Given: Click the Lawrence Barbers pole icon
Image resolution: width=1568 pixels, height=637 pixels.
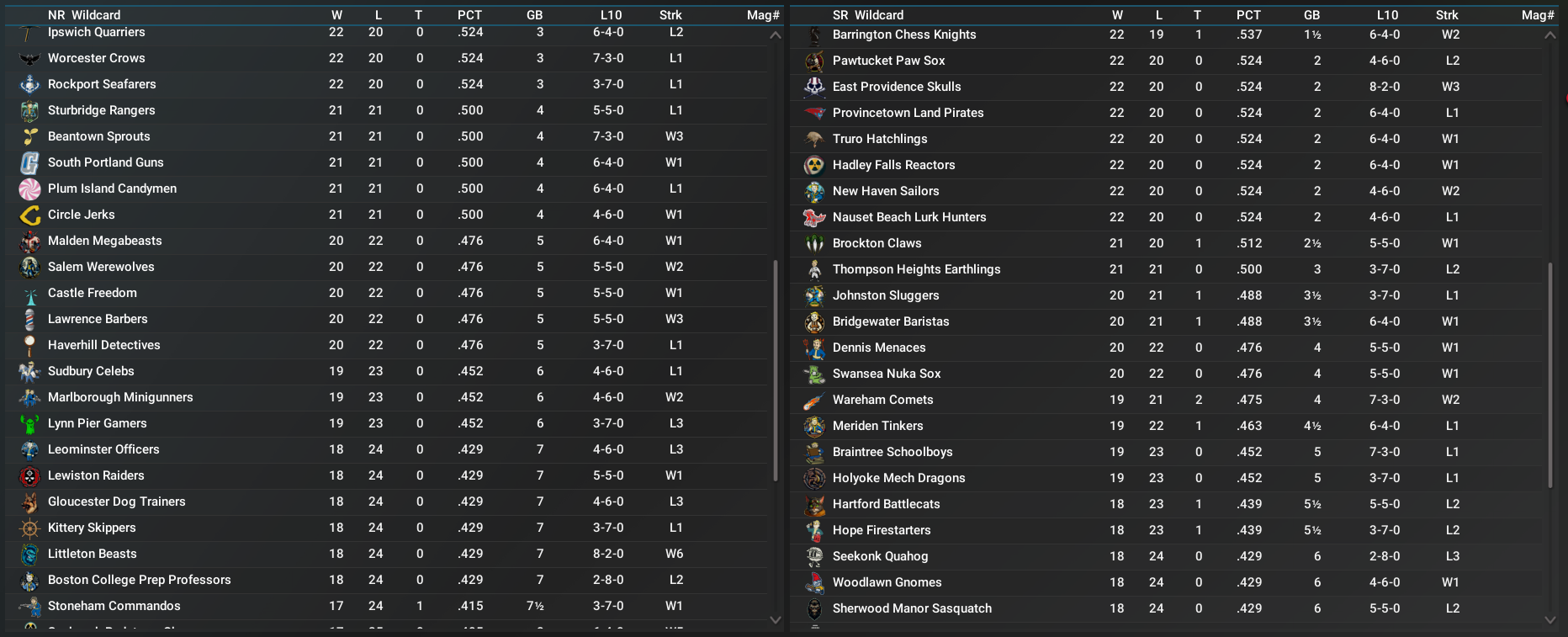Looking at the screenshot, I should click(29, 320).
